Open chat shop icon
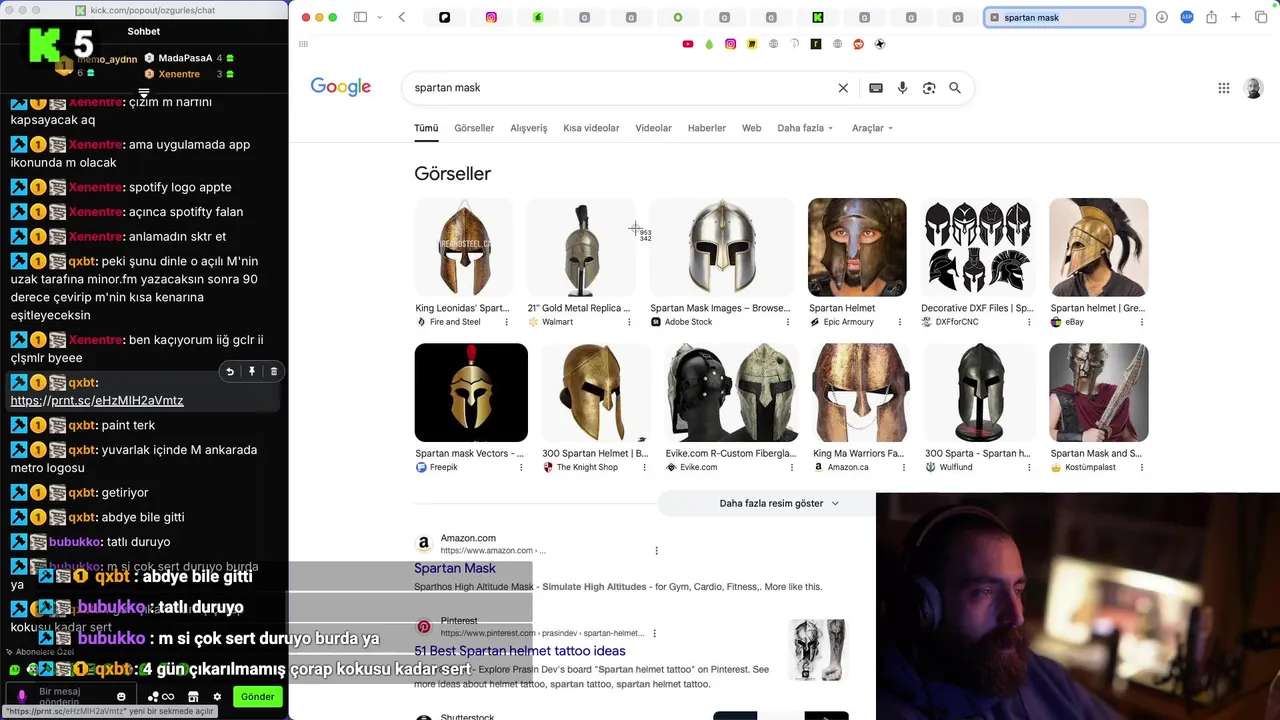The image size is (1280, 720). click(193, 697)
